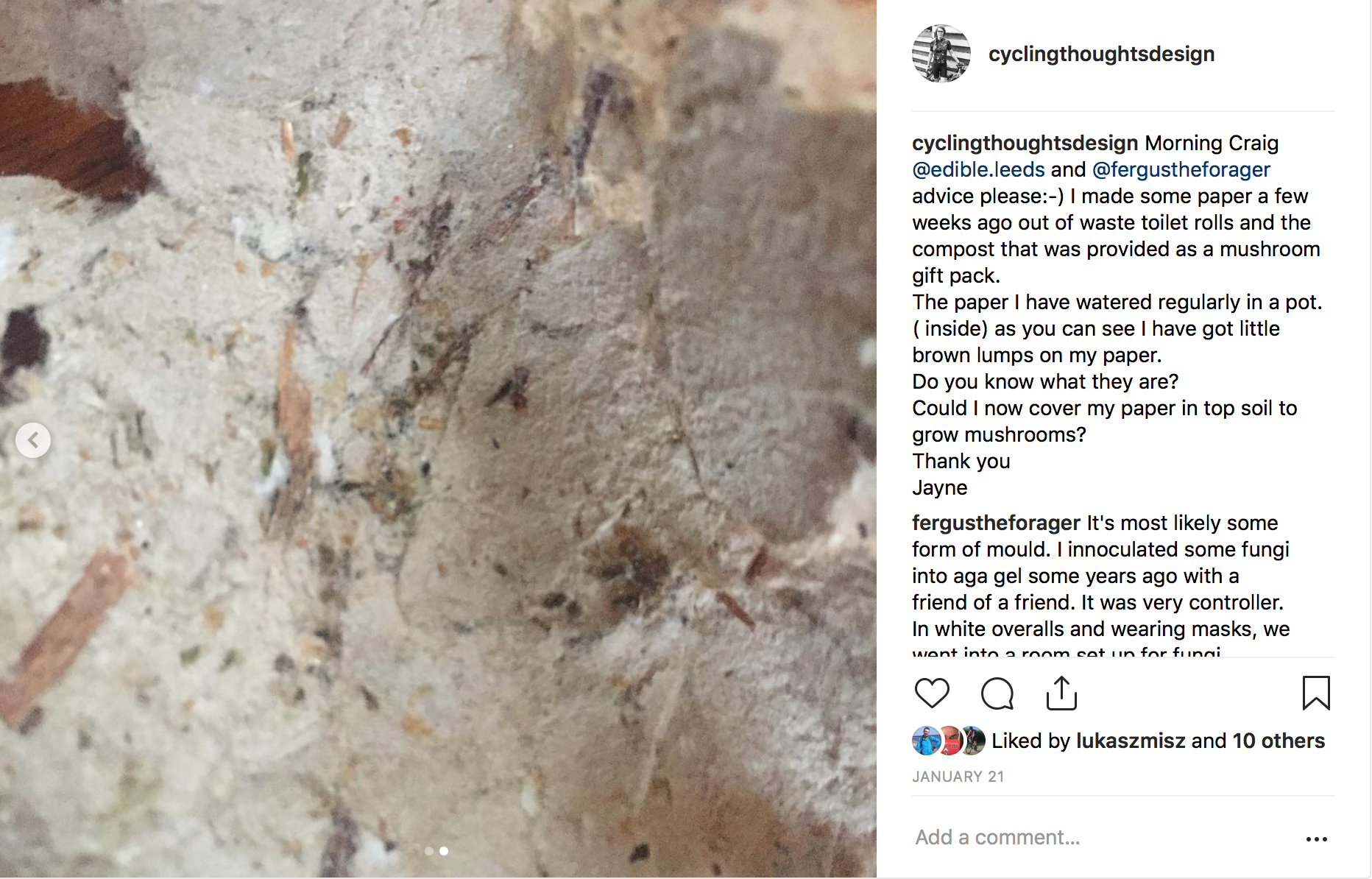
Task: Show the 10 others who liked
Action: click(x=1279, y=741)
